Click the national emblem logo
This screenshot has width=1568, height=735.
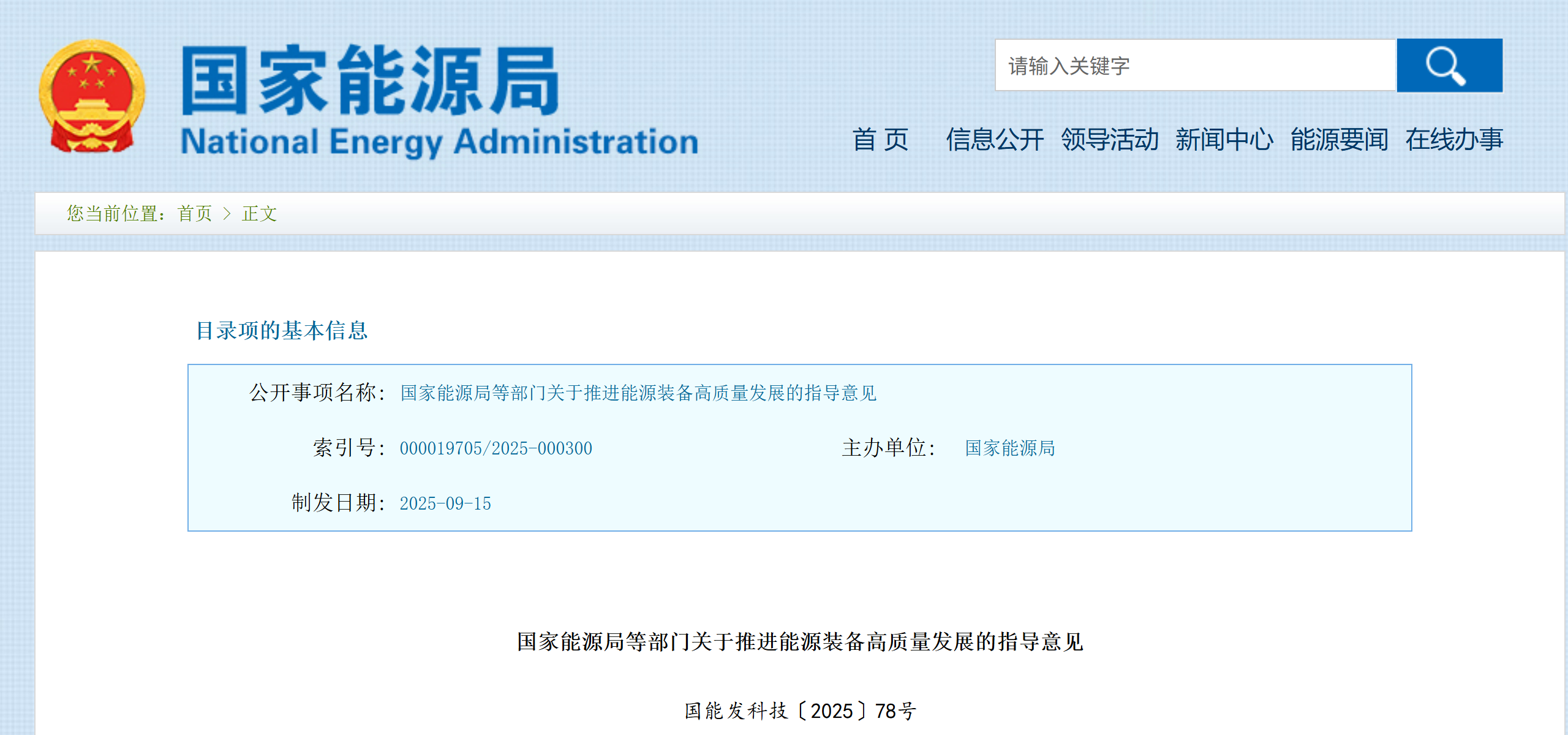click(x=92, y=97)
